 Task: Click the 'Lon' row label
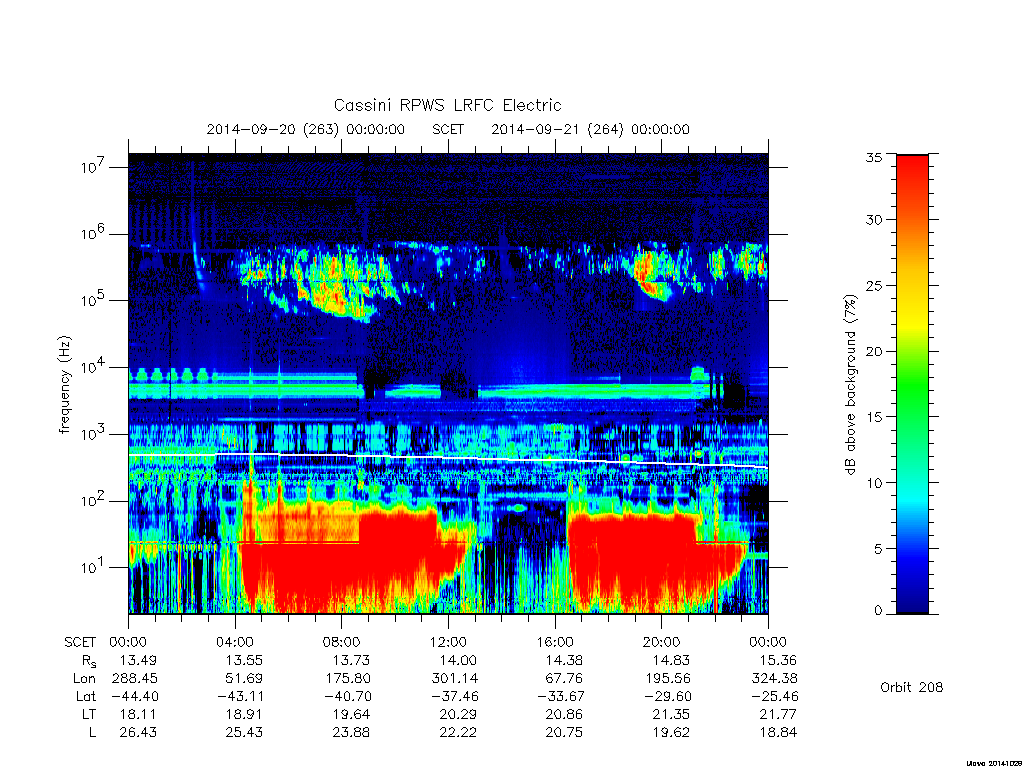click(x=84, y=678)
